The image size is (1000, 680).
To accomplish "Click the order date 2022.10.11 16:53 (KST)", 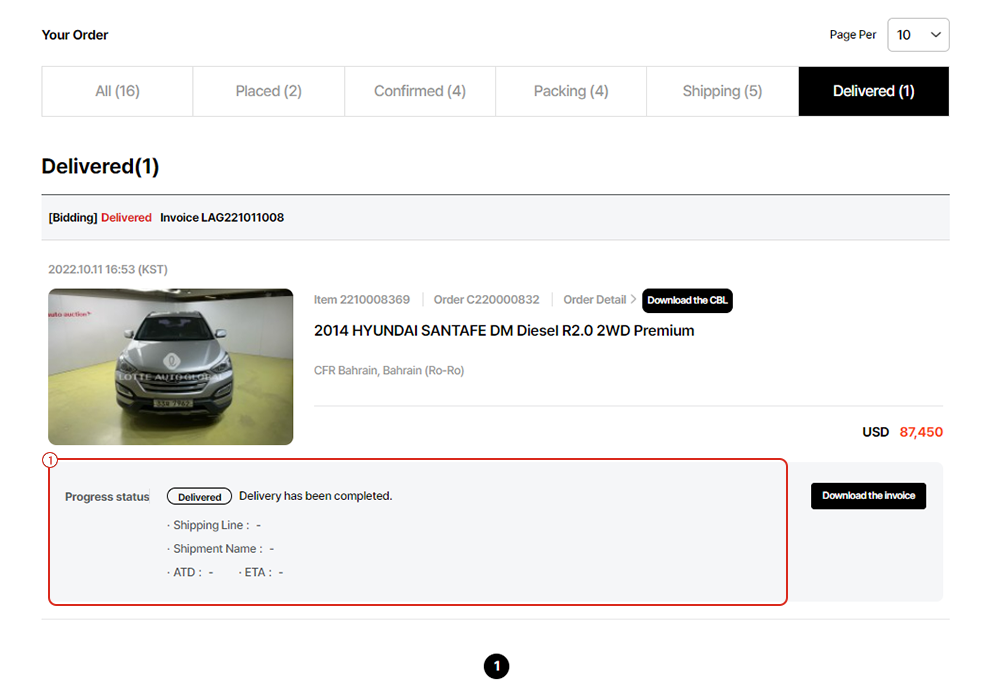I will pyautogui.click(x=108, y=269).
